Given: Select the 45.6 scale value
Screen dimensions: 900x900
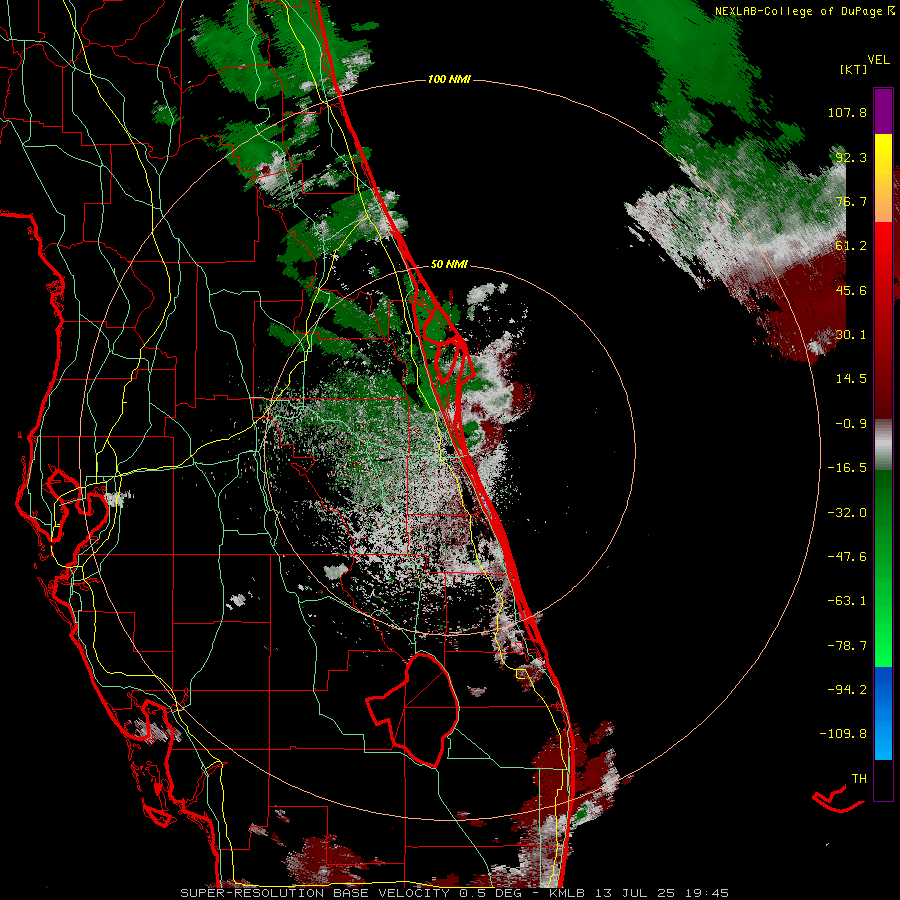Looking at the screenshot, I should pos(851,290).
